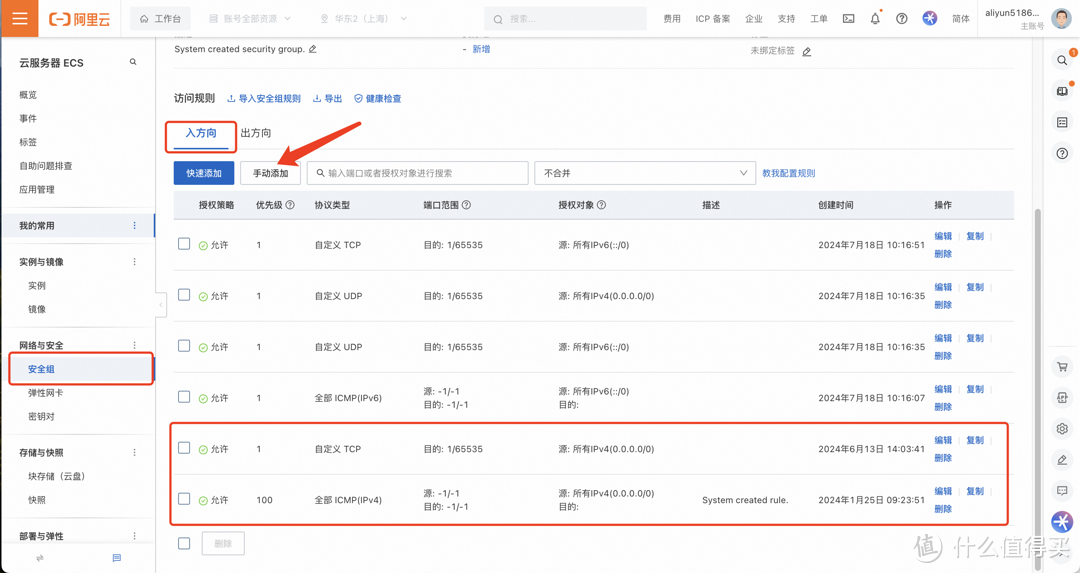Check the first 自定义 TCP IPv6 rule checkbox
1080x573 pixels.
pos(184,244)
